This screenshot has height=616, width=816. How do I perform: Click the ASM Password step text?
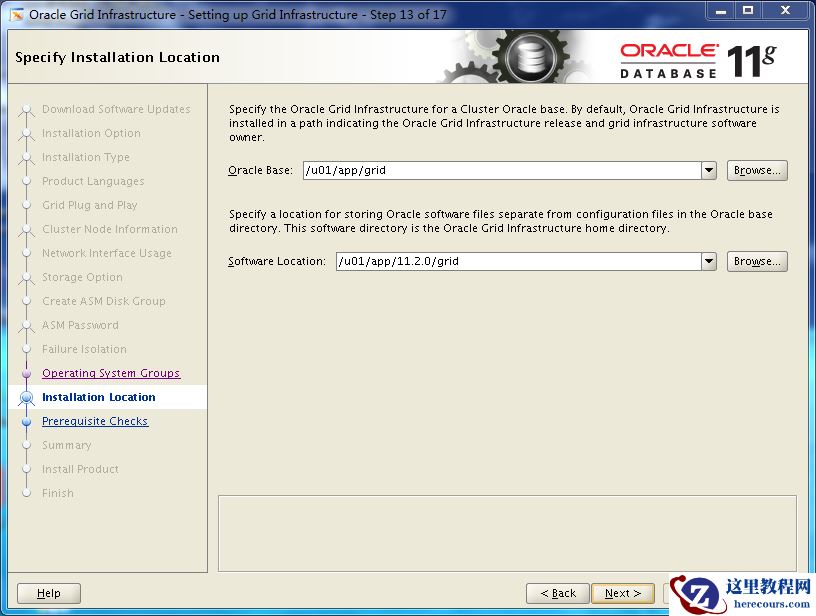click(x=80, y=325)
